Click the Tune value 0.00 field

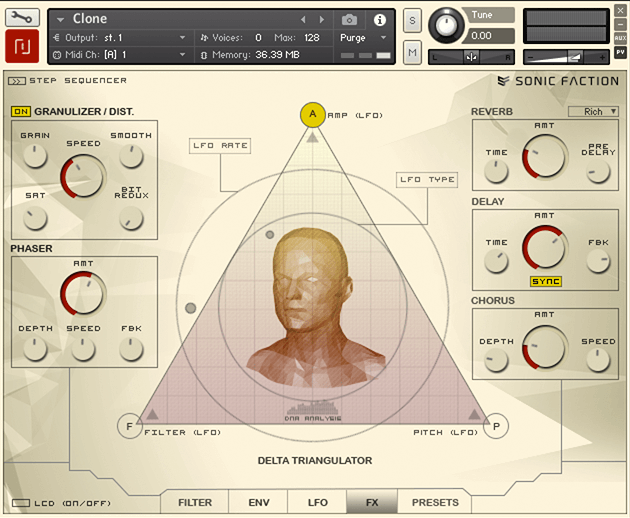point(488,36)
